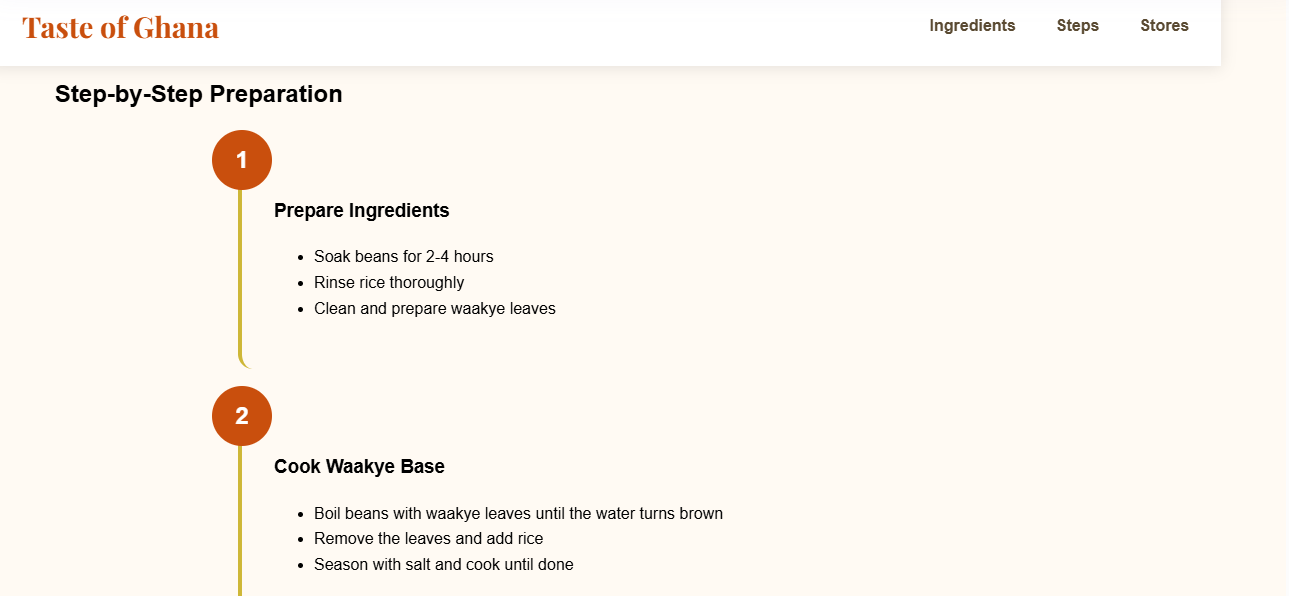Open the Steps navigation link

[x=1077, y=25]
